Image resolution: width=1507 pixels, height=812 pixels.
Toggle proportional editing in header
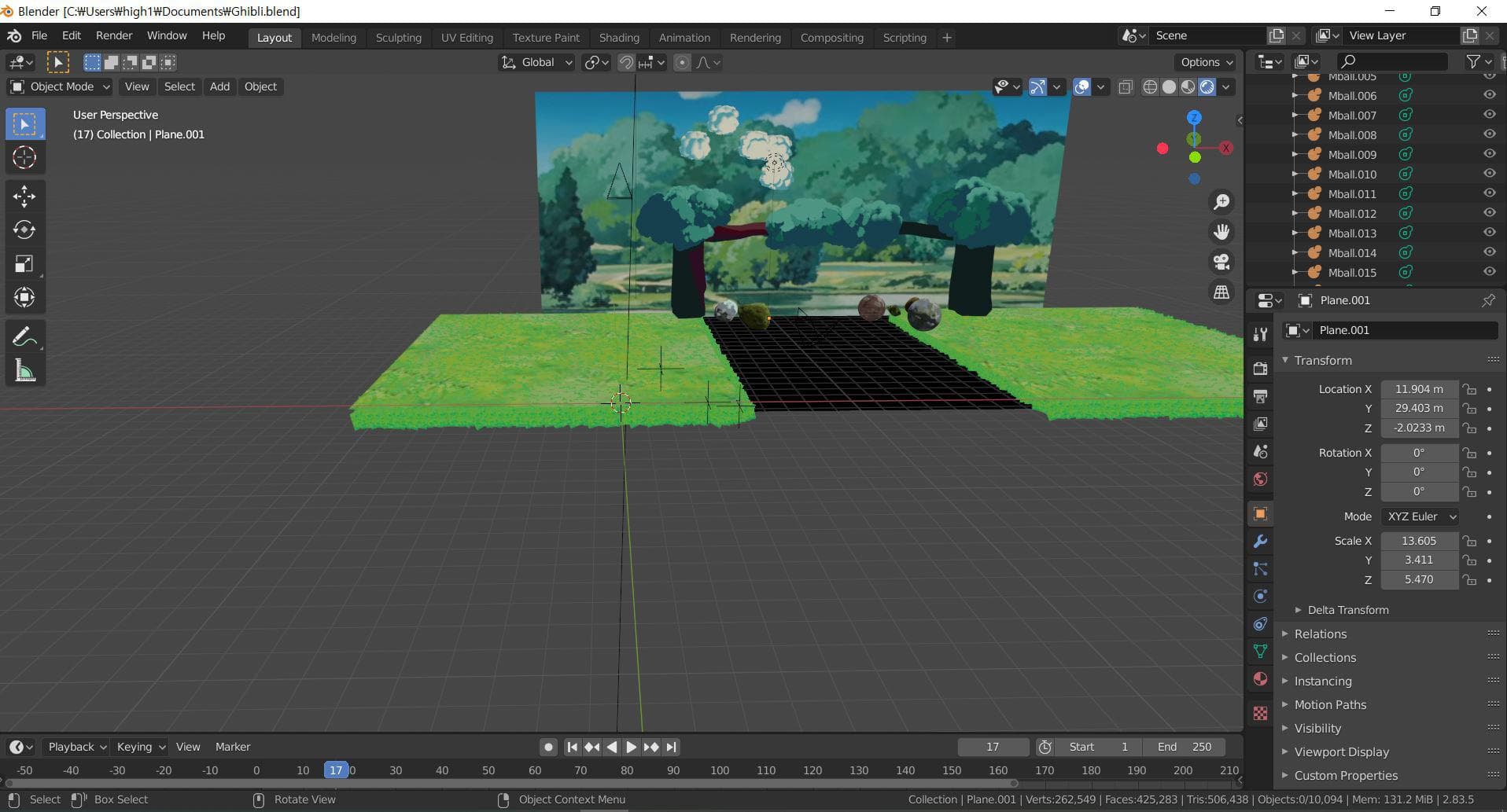(682, 62)
